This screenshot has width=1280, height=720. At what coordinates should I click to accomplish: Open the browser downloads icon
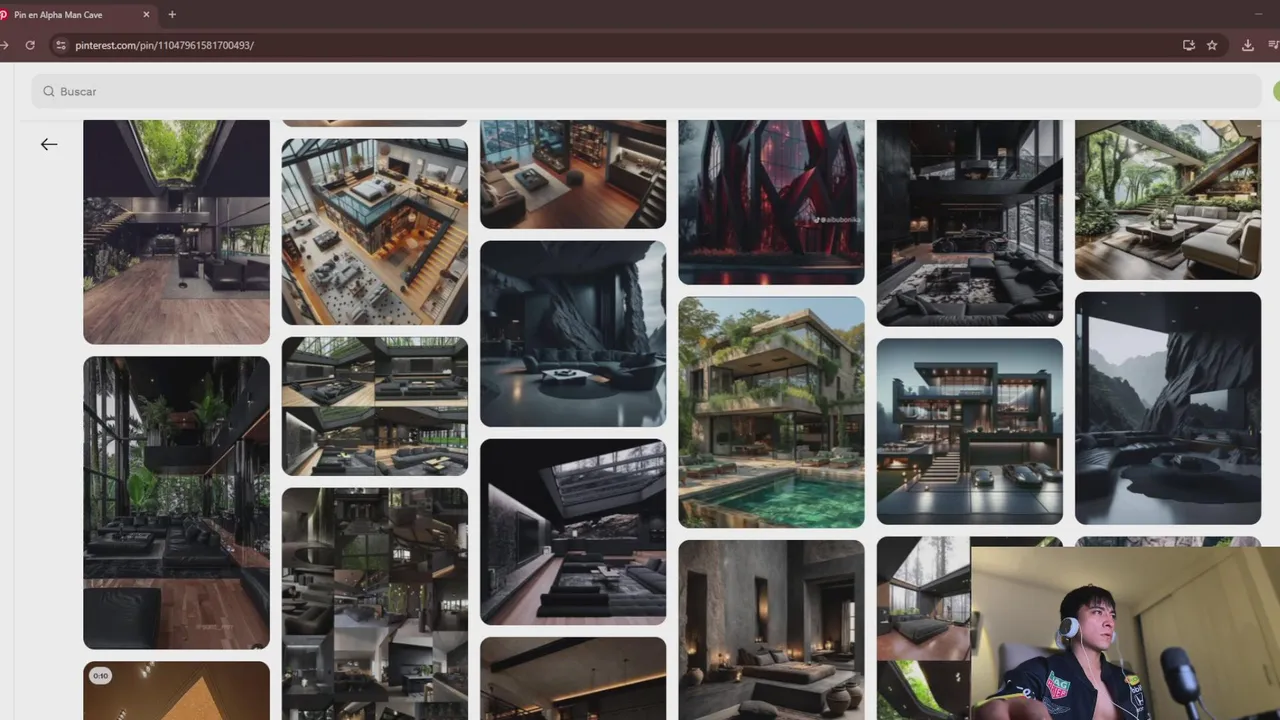[x=1248, y=45]
